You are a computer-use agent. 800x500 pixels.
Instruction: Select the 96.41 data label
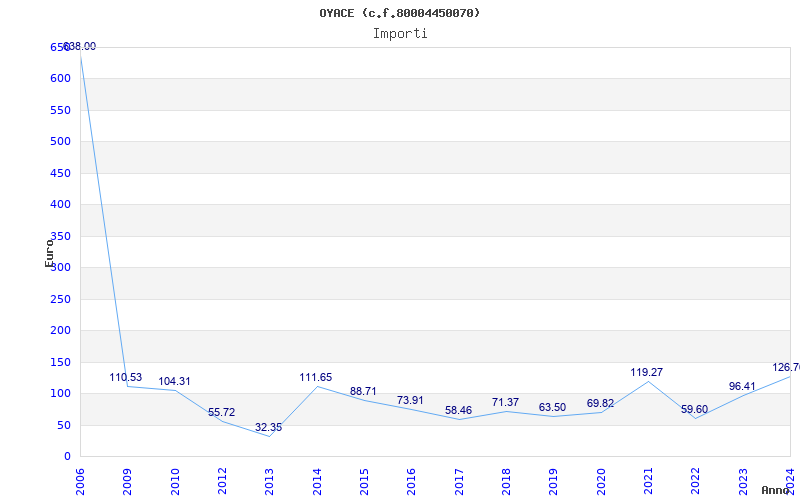[x=742, y=387]
